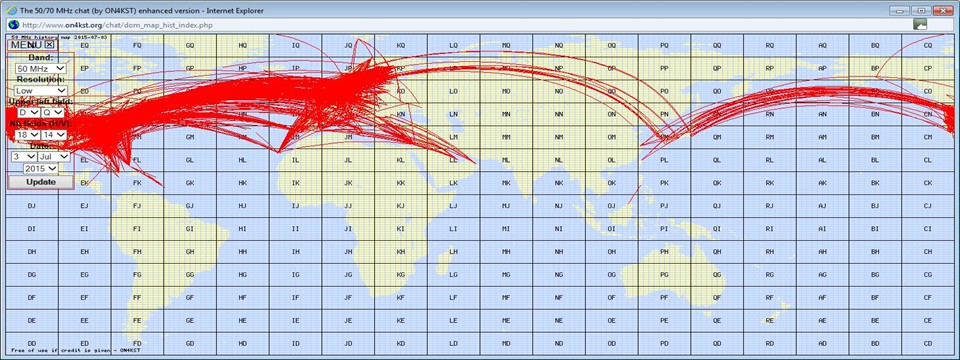Click the globe icon beside the URL
This screenshot has width=960, height=360.
13,25
